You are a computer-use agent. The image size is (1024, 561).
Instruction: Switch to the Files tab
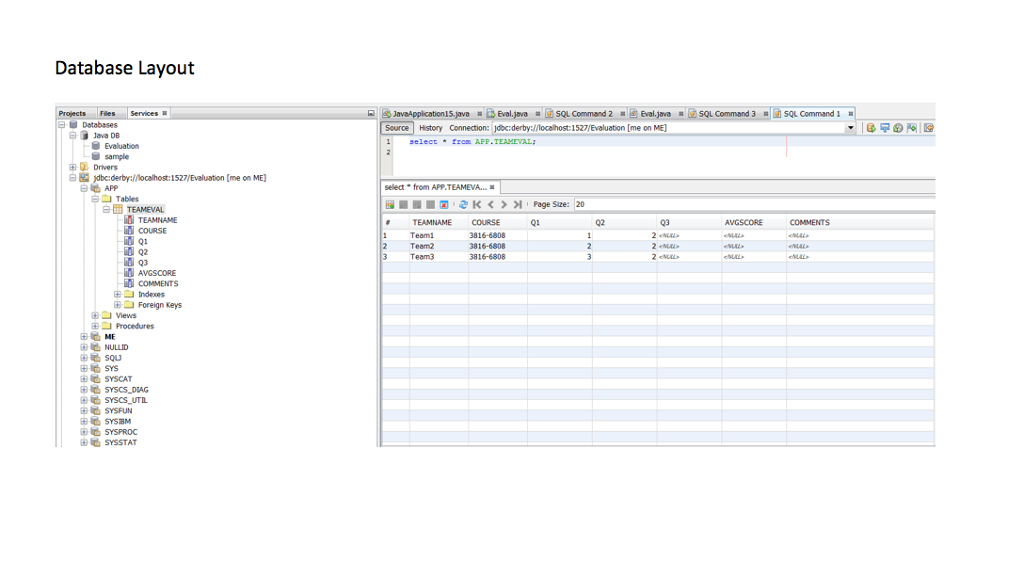108,113
